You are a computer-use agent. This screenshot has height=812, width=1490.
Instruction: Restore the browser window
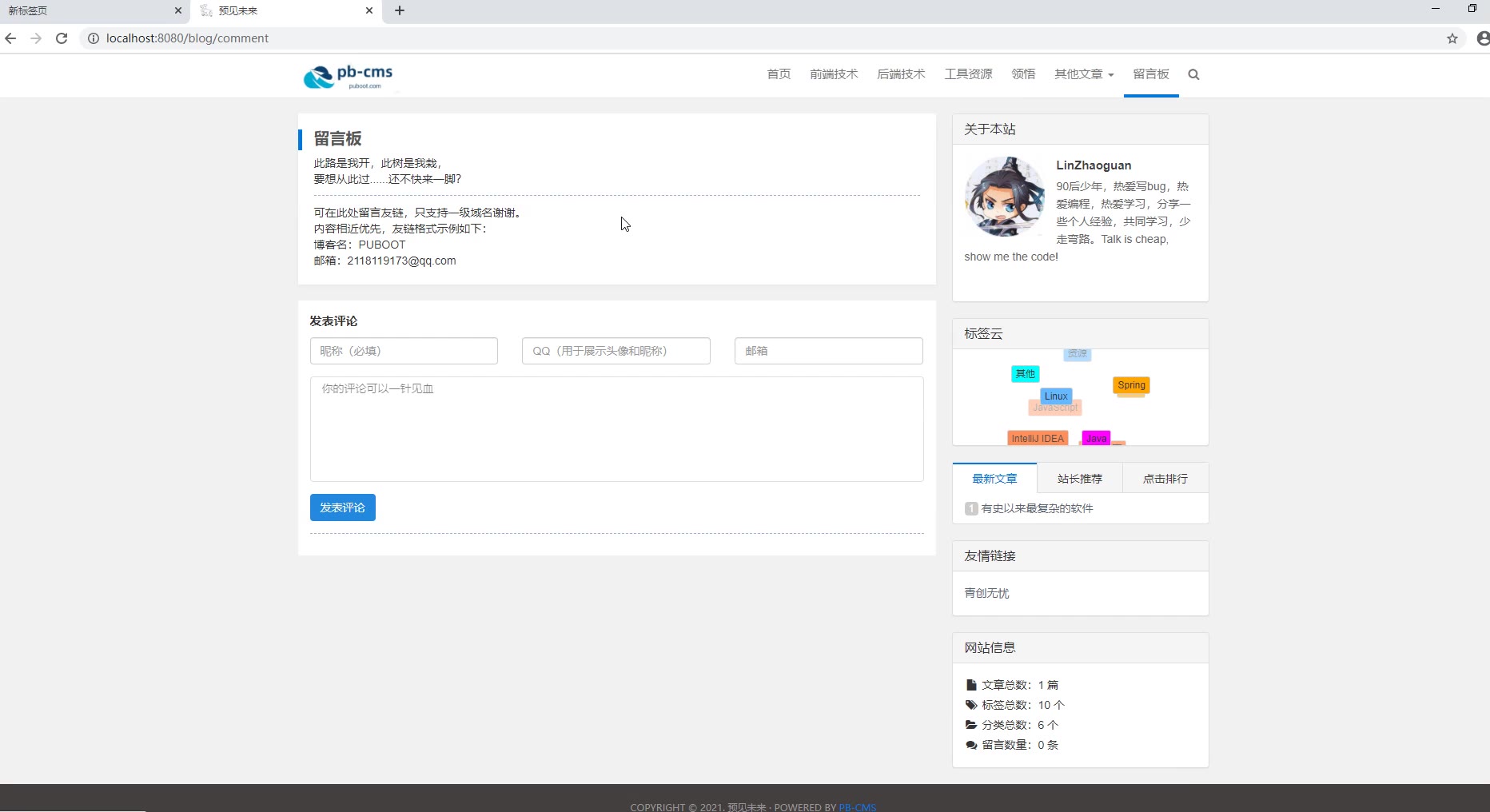(x=1472, y=9)
